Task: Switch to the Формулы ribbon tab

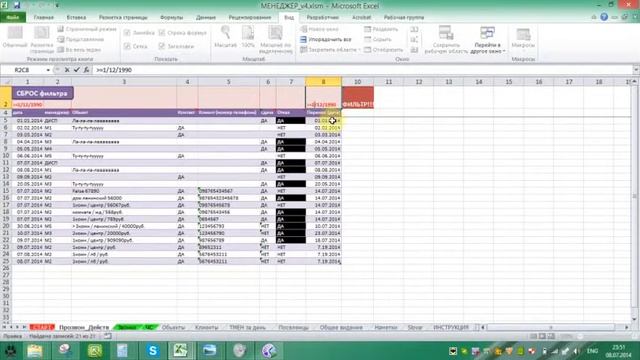Action: [171, 18]
